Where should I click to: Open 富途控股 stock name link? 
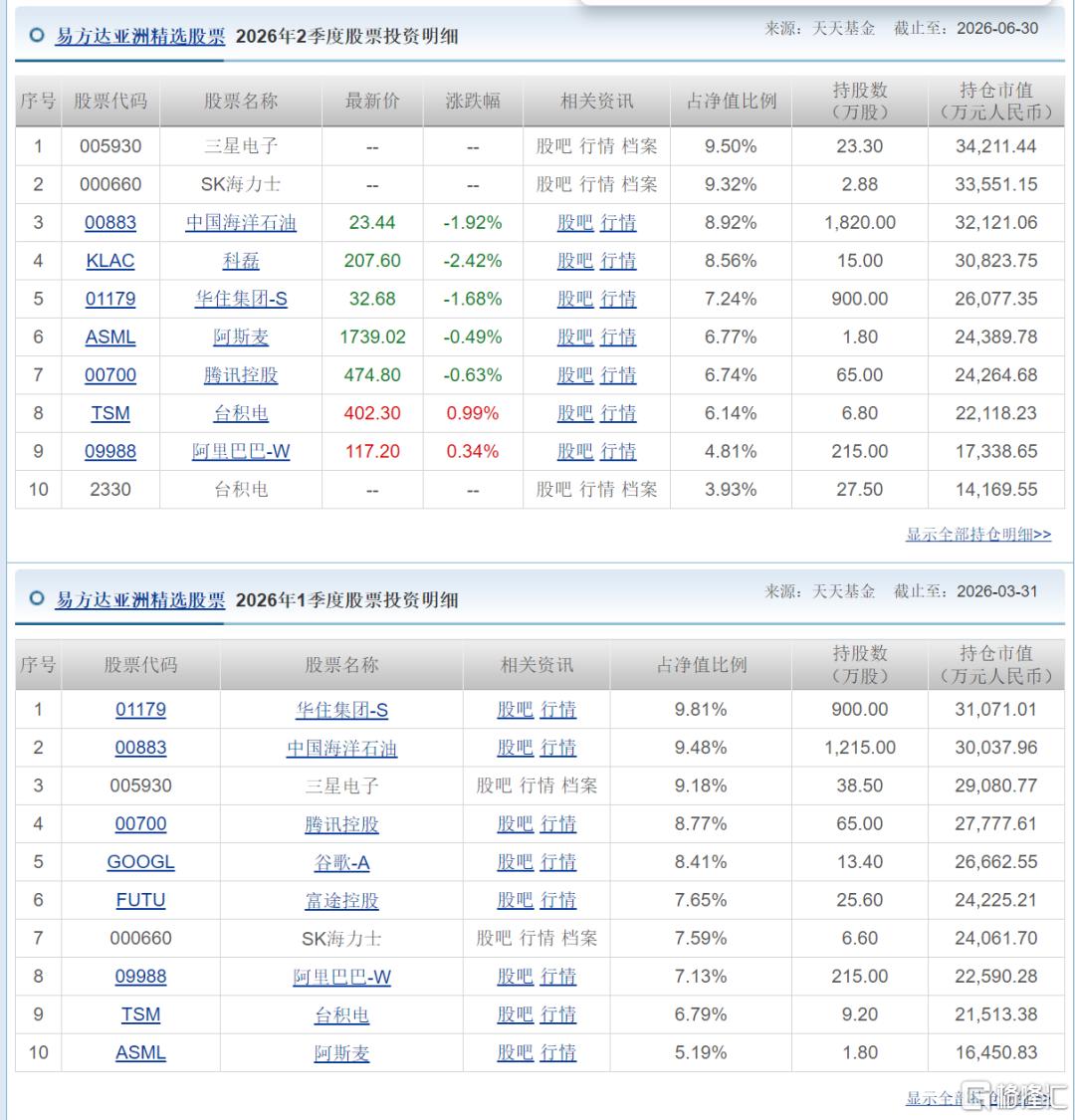[x=341, y=900]
